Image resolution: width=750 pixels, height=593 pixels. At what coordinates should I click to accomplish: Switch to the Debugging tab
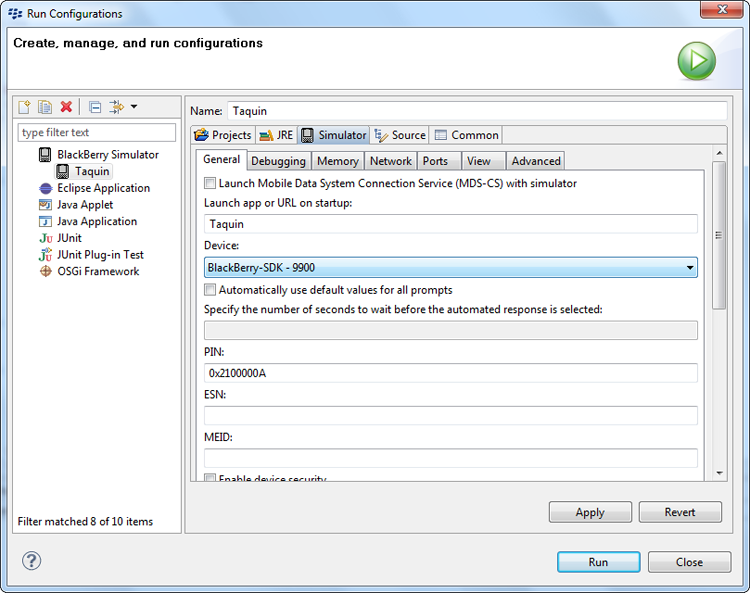pyautogui.click(x=278, y=161)
